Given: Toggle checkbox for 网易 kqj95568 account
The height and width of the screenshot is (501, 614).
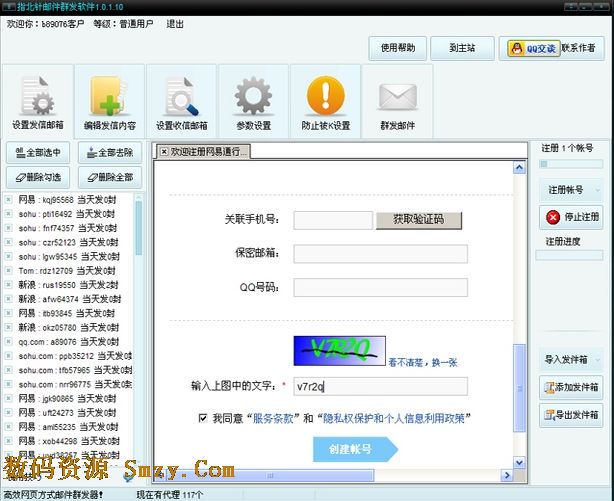Looking at the screenshot, I should pyautogui.click(x=8, y=200).
